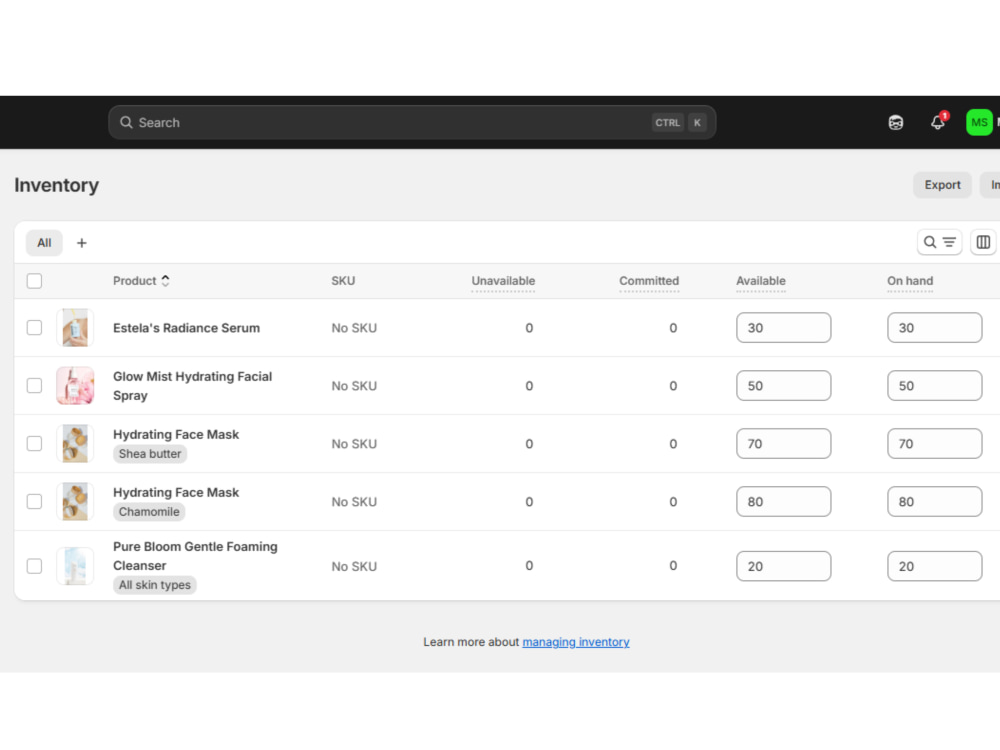Viewport: 1000px width, 750px height.
Task: Click the On hand column header
Action: click(x=909, y=281)
